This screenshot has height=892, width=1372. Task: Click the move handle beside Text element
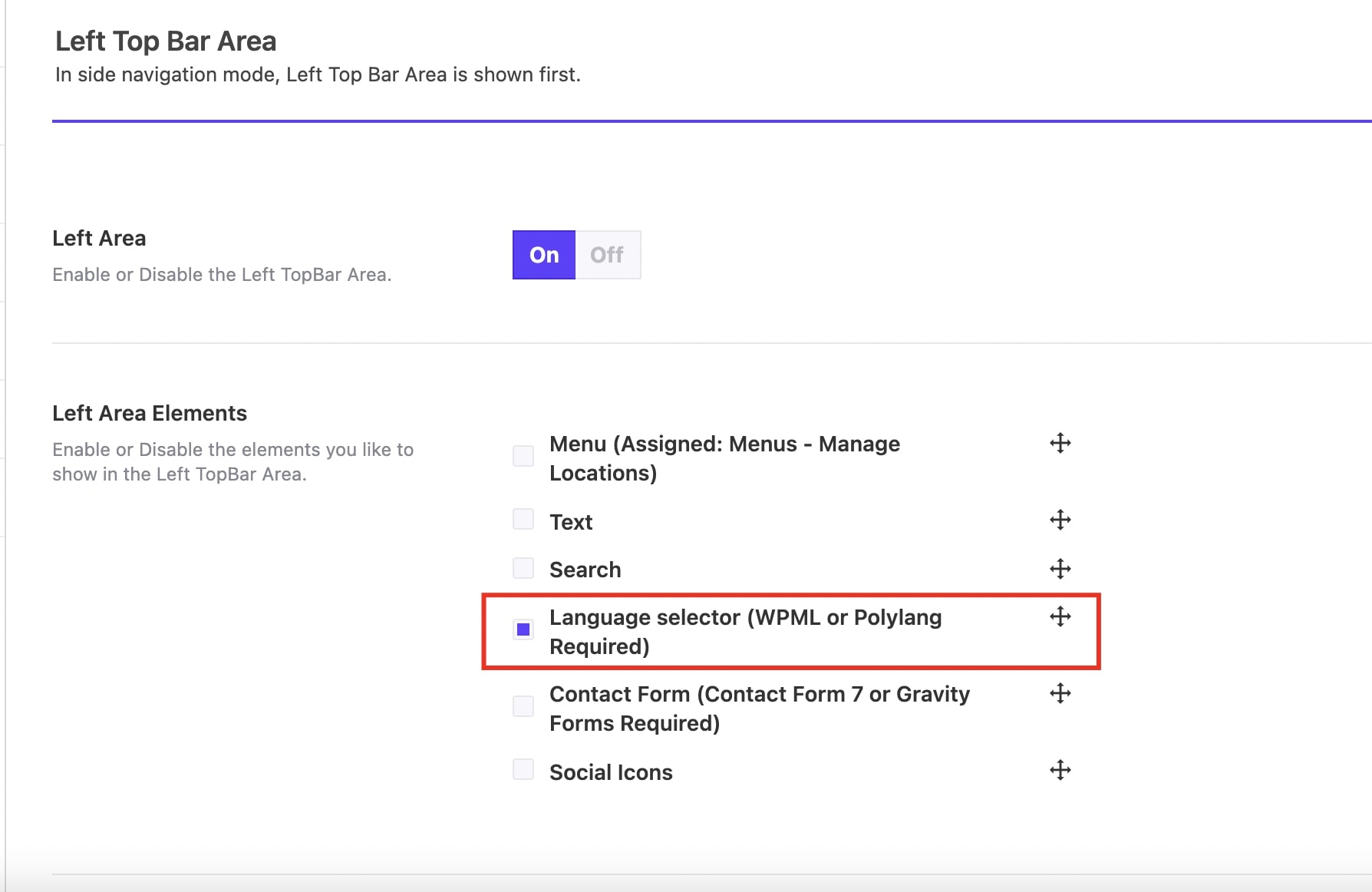(1060, 520)
